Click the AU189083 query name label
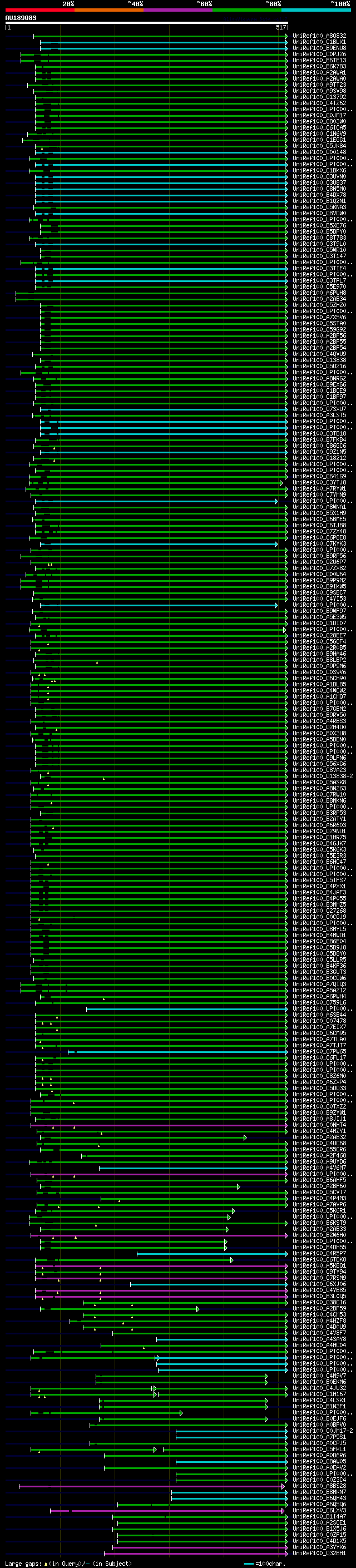Image resolution: width=356 pixels, height=1568 pixels. click(21, 18)
